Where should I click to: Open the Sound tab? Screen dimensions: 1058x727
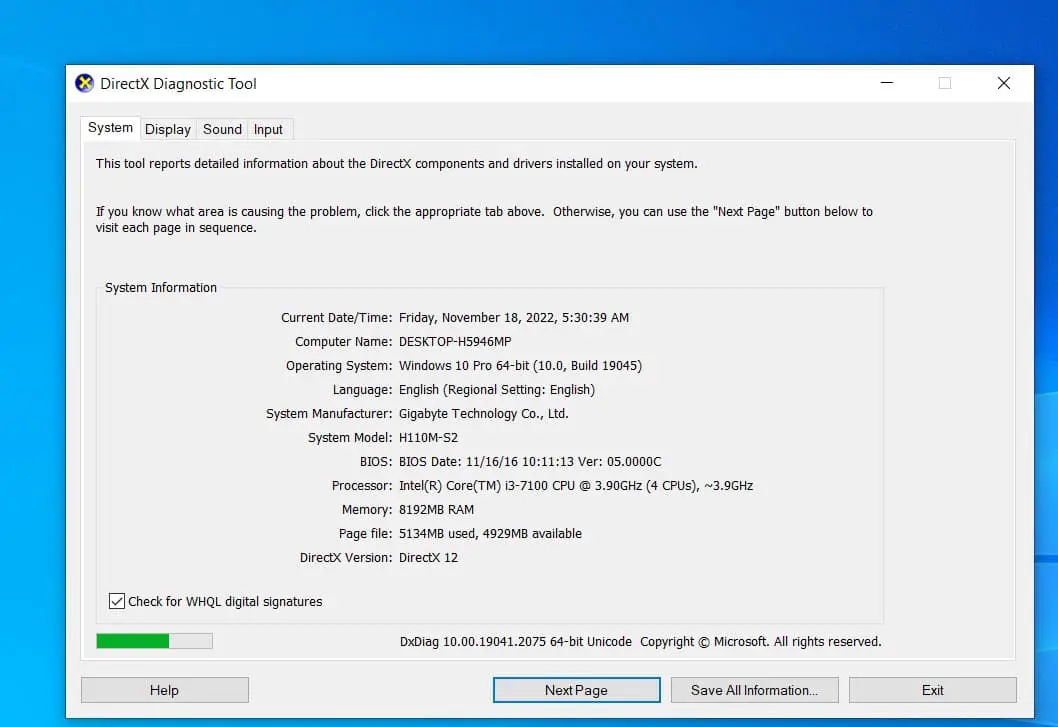[222, 129]
